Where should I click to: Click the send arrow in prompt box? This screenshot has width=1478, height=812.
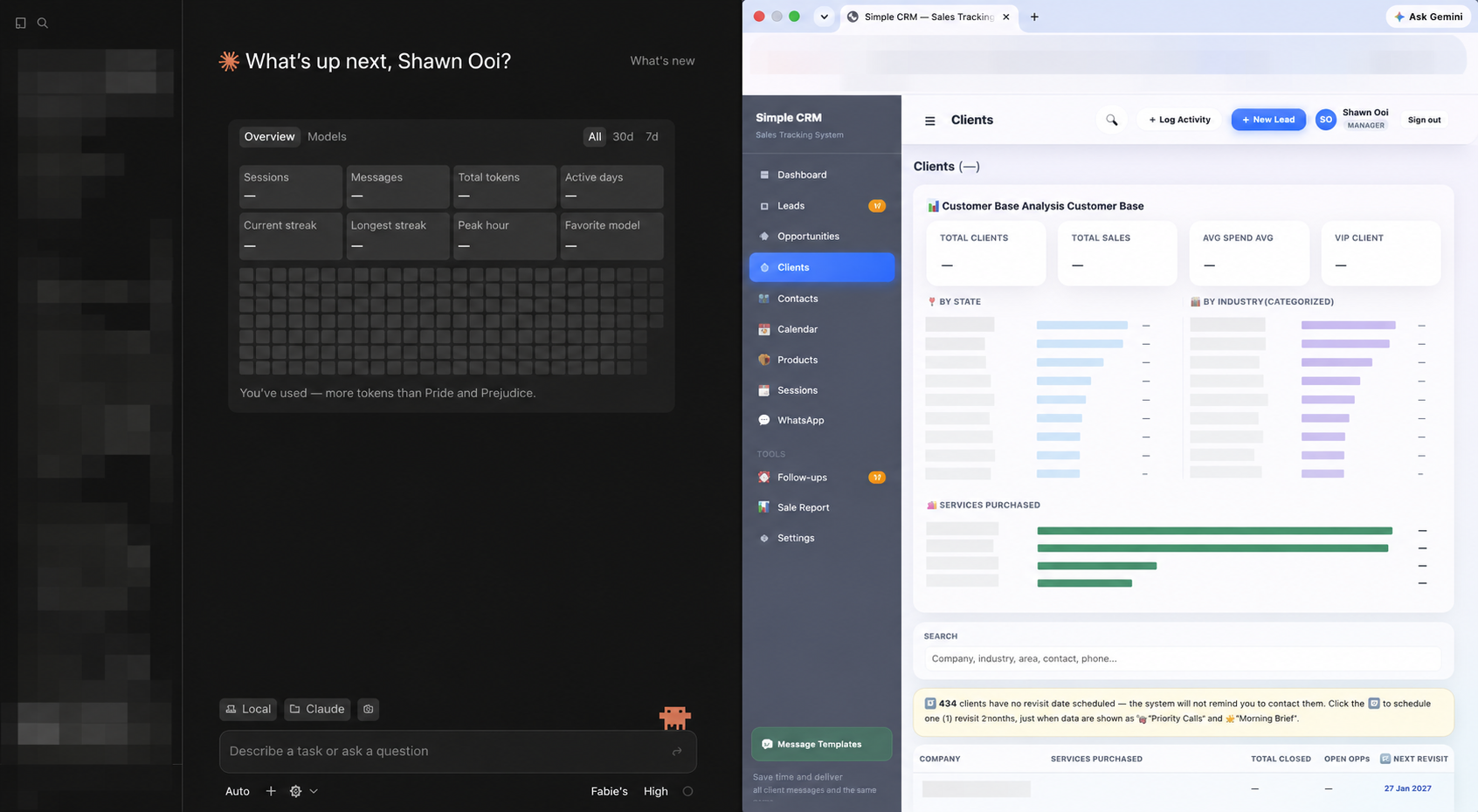677,751
